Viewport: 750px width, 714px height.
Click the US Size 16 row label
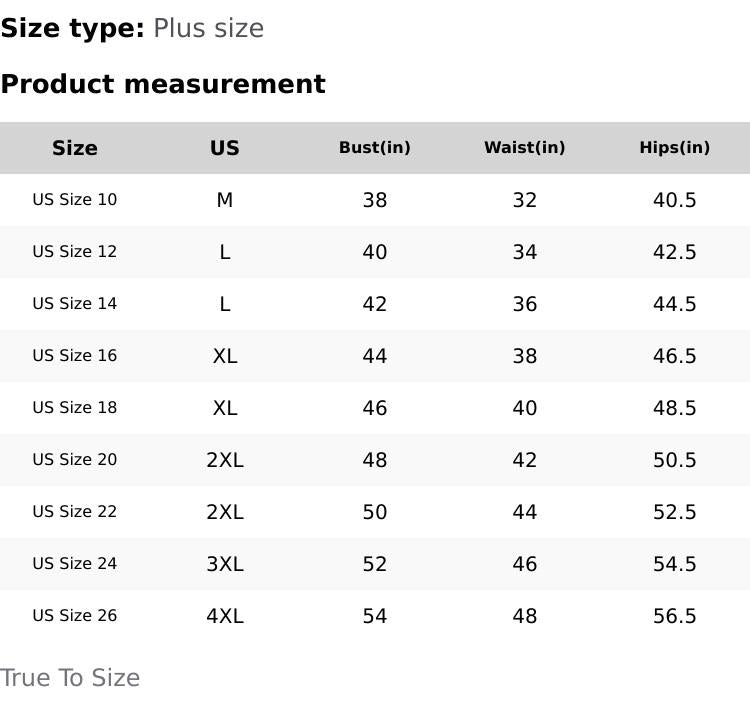click(75, 356)
